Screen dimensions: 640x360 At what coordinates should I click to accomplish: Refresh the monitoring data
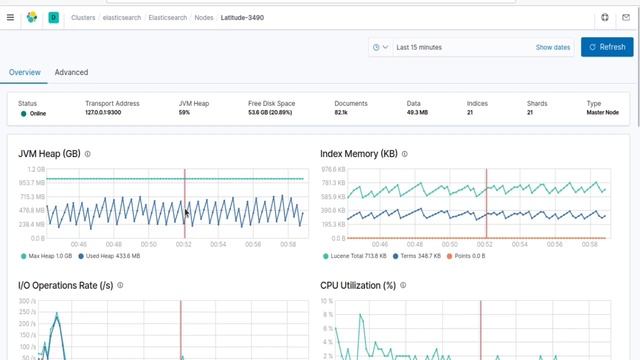click(x=607, y=47)
